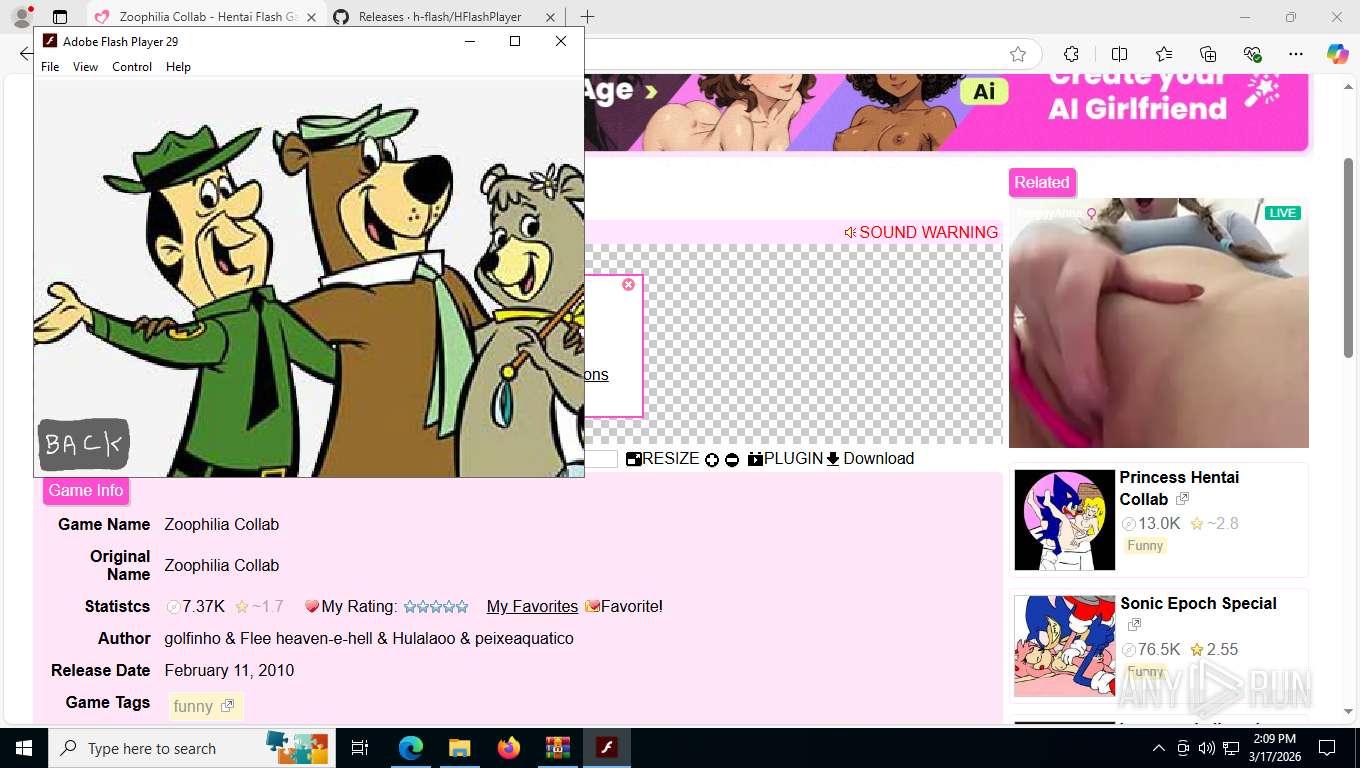Click the taskbar search box
The width and height of the screenshot is (1360, 768).
pyautogui.click(x=192, y=748)
